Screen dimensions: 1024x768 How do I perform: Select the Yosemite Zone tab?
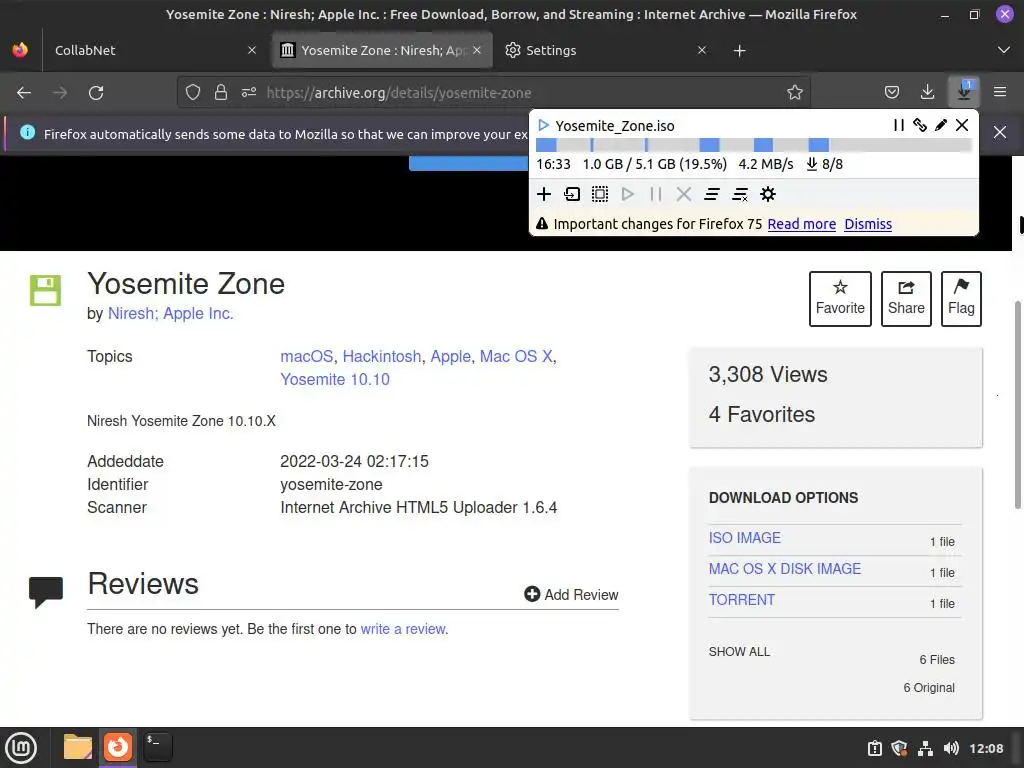382,50
